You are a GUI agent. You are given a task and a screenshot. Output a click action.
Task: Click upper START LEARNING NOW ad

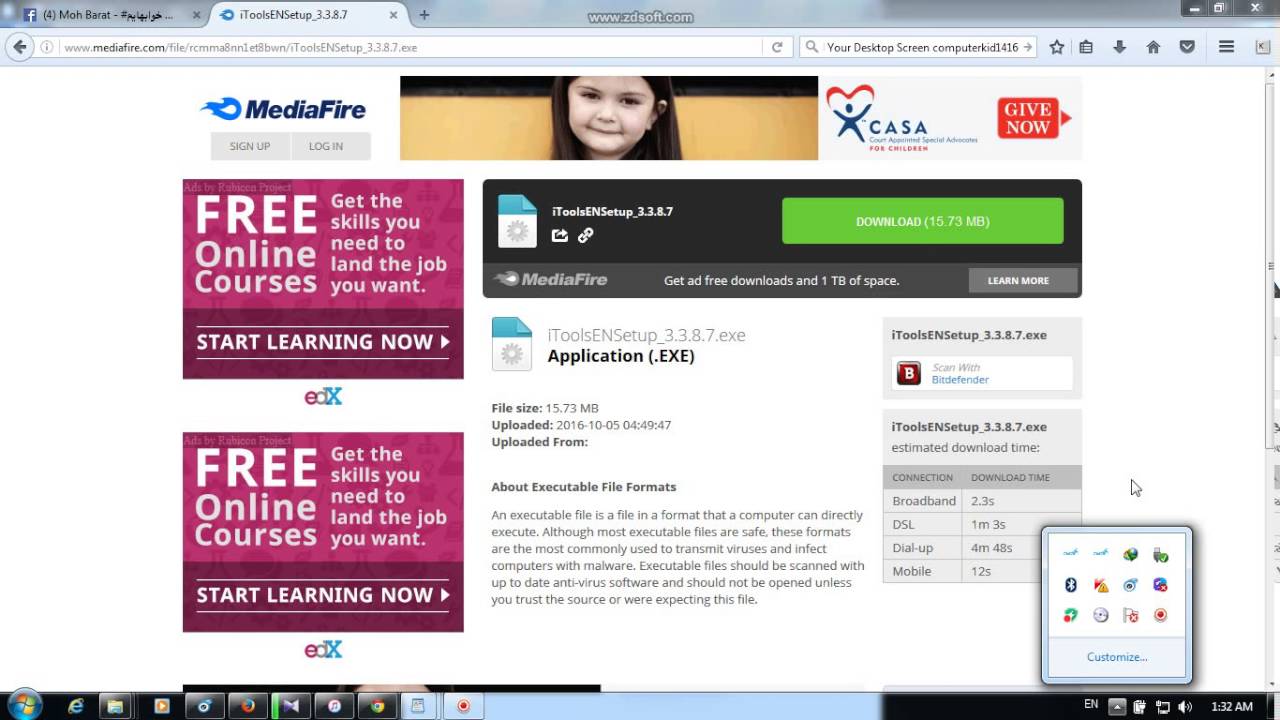click(x=323, y=342)
